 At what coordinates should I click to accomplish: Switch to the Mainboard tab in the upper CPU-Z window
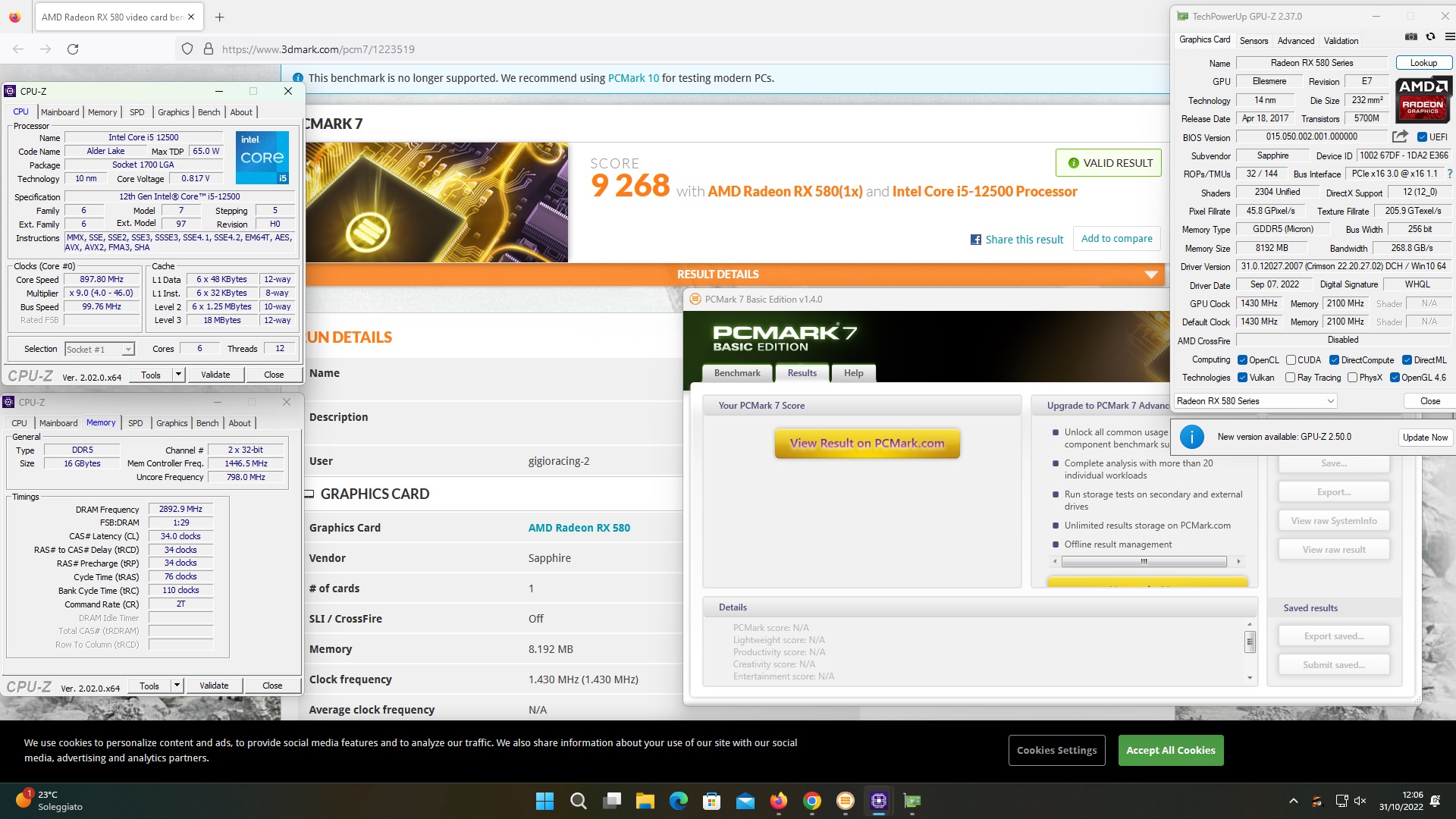[x=60, y=112]
